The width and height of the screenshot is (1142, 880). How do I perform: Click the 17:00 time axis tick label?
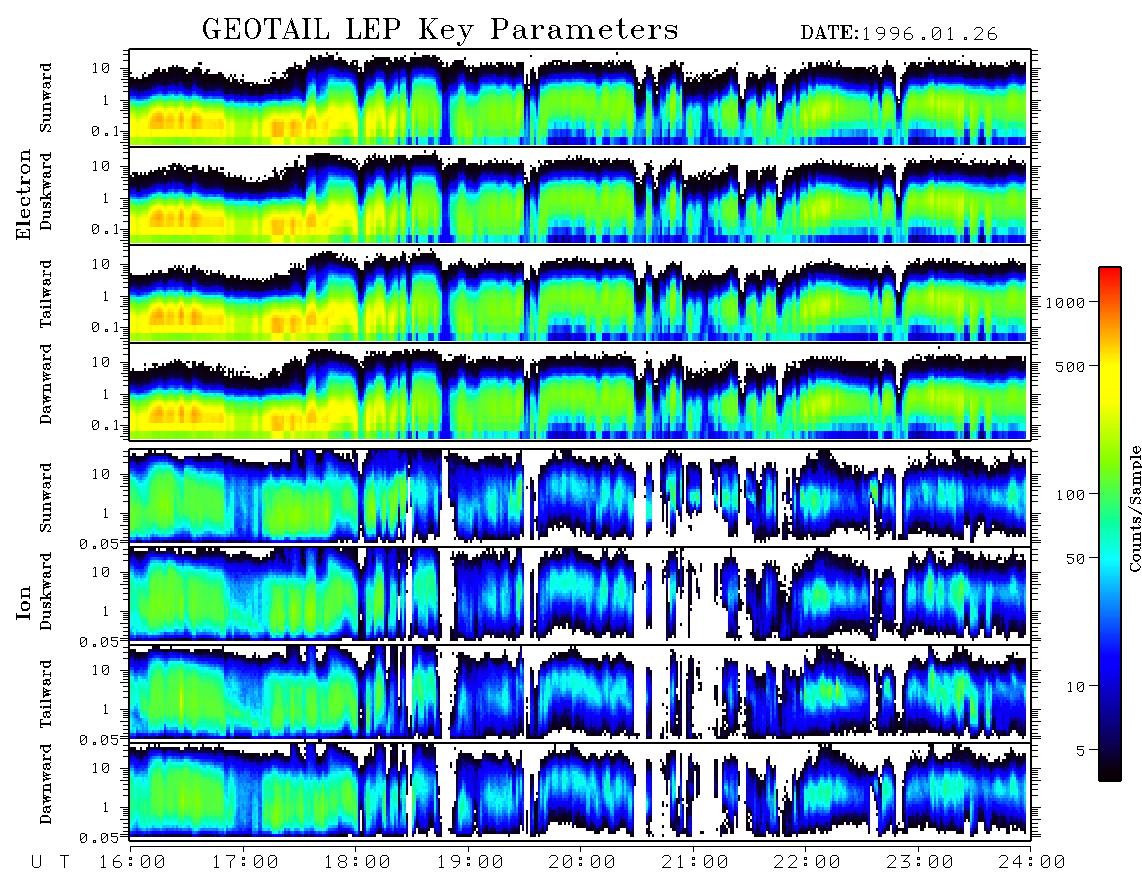click(x=245, y=862)
